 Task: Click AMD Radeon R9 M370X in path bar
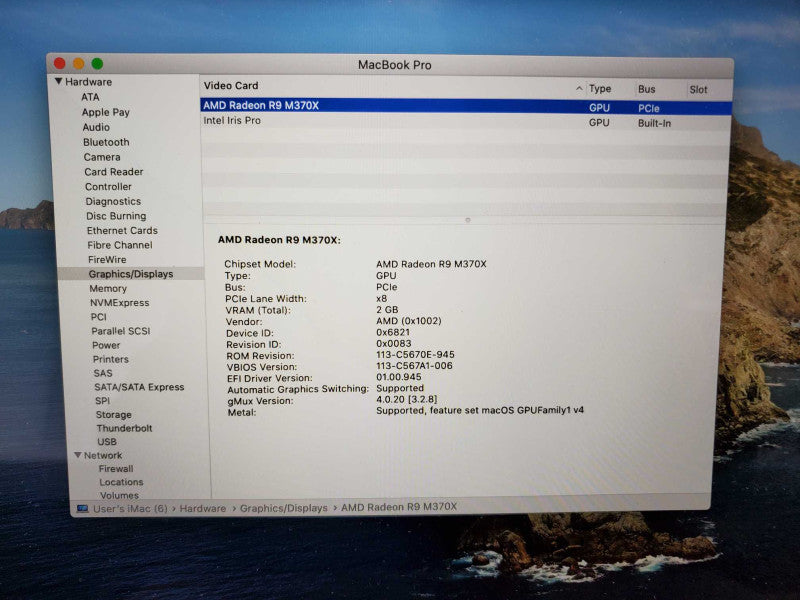(399, 507)
